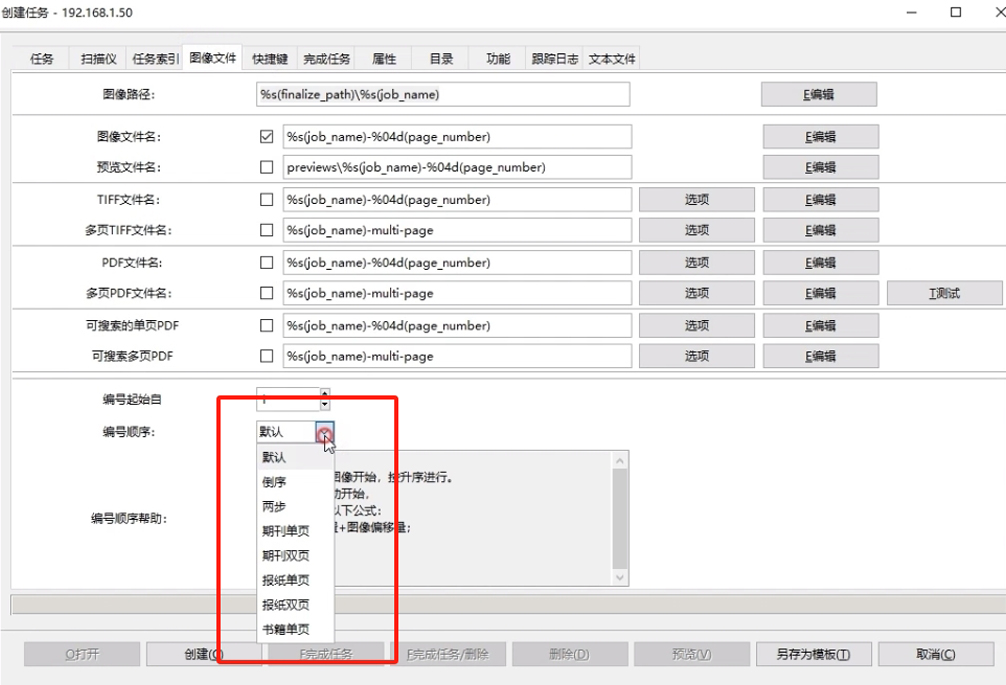Choose 倒序 from the dropdown list

[295, 482]
